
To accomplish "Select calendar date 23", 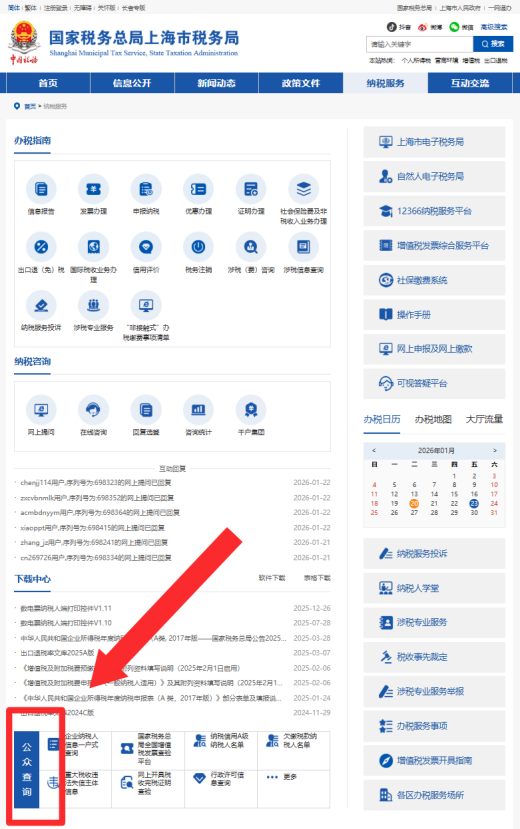I will [474, 503].
